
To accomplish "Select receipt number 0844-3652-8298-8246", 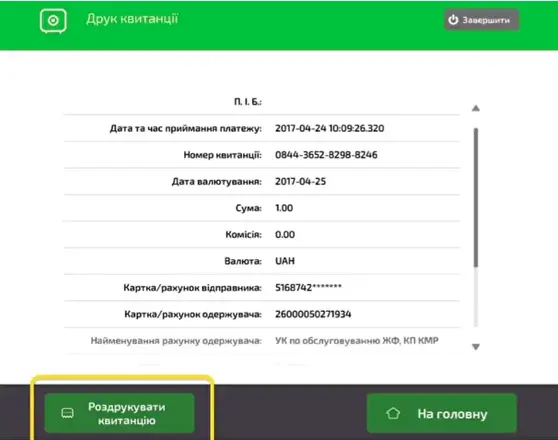I will click(x=326, y=155).
